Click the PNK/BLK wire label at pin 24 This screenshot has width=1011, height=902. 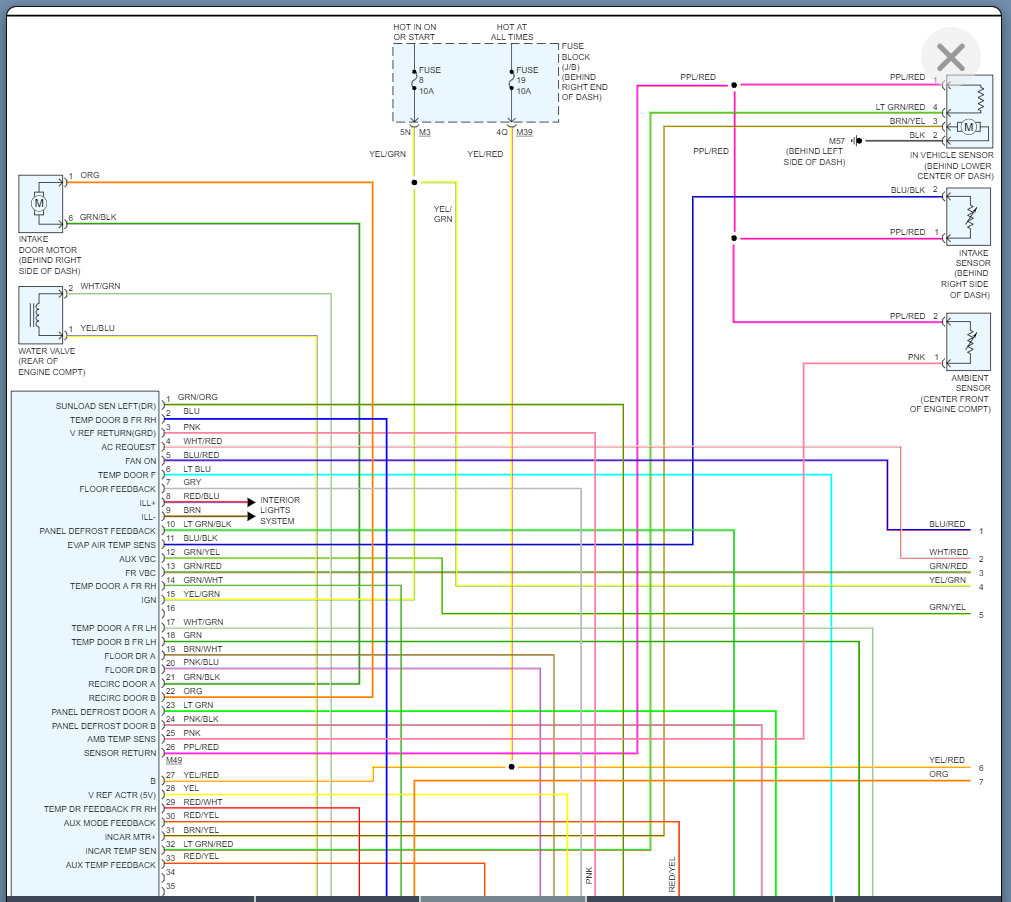point(201,719)
